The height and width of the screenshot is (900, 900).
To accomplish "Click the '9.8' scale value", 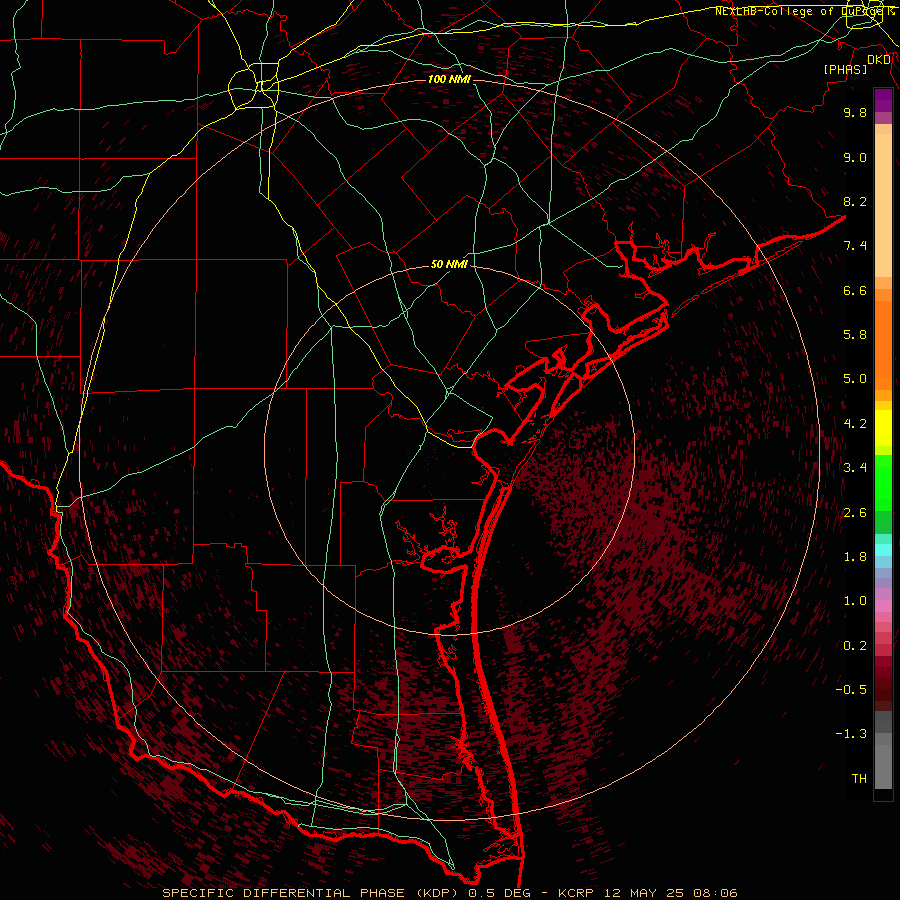I will pos(855,112).
